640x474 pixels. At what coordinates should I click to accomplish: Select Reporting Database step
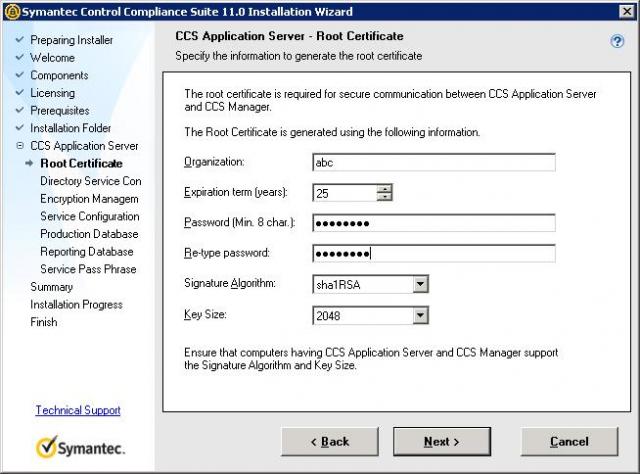click(x=87, y=251)
